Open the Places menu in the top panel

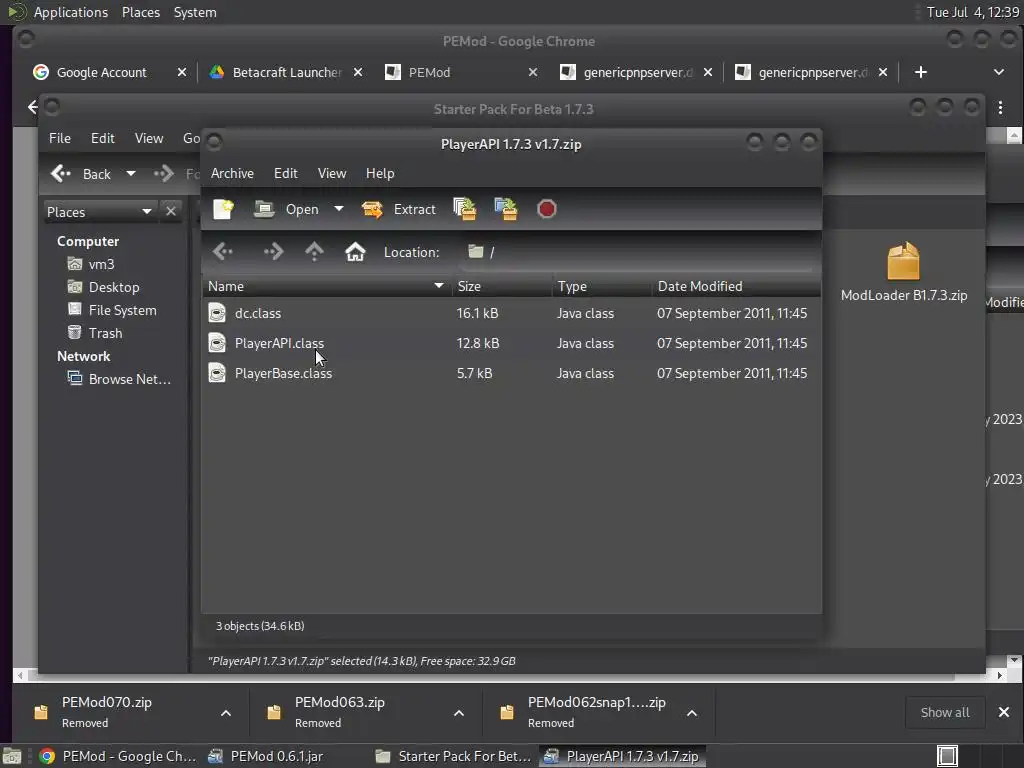pos(141,12)
